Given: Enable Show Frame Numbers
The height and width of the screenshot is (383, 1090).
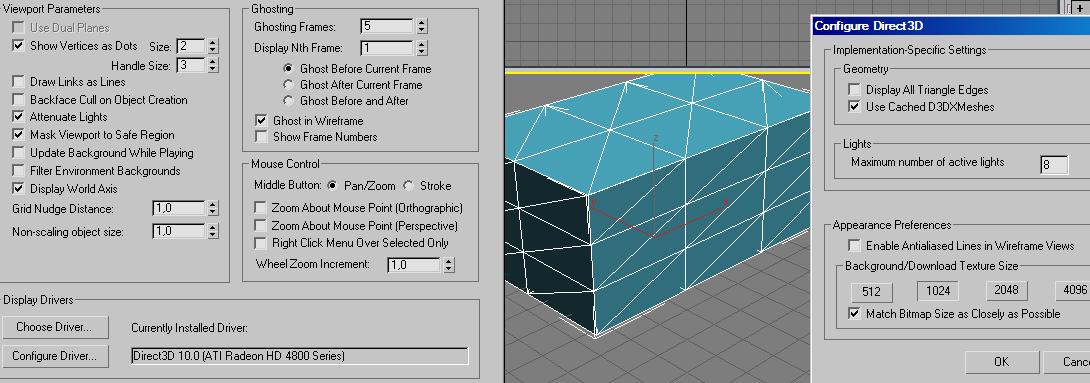Looking at the screenshot, I should pyautogui.click(x=261, y=137).
